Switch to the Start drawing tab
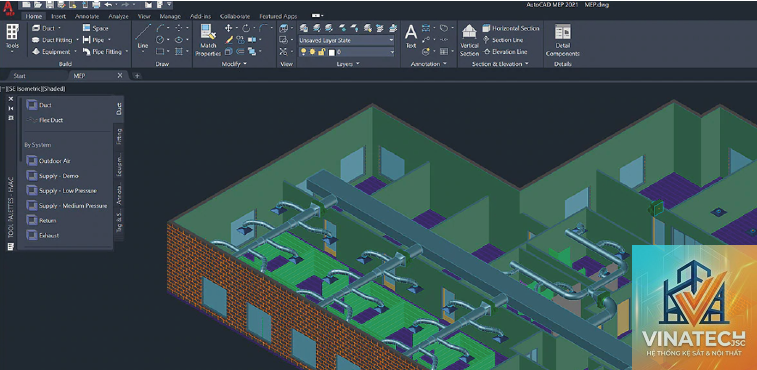The width and height of the screenshot is (757, 370). tap(20, 76)
